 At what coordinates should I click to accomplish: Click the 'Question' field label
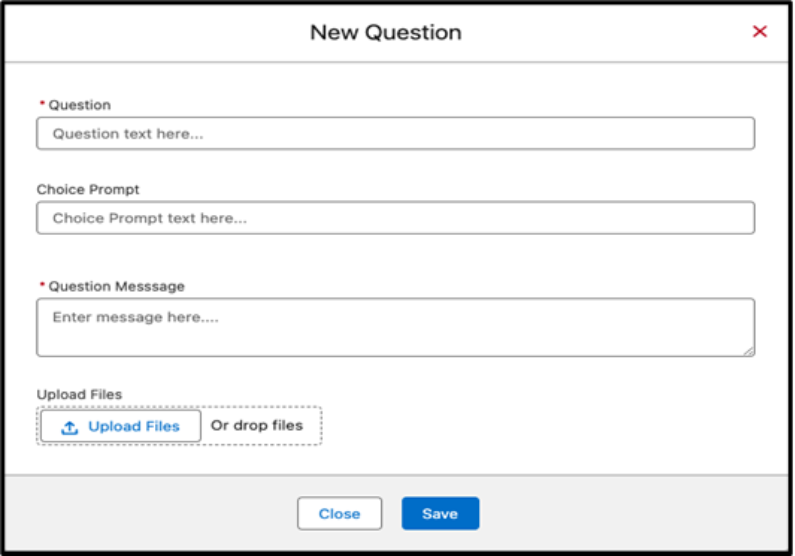pyautogui.click(x=80, y=105)
